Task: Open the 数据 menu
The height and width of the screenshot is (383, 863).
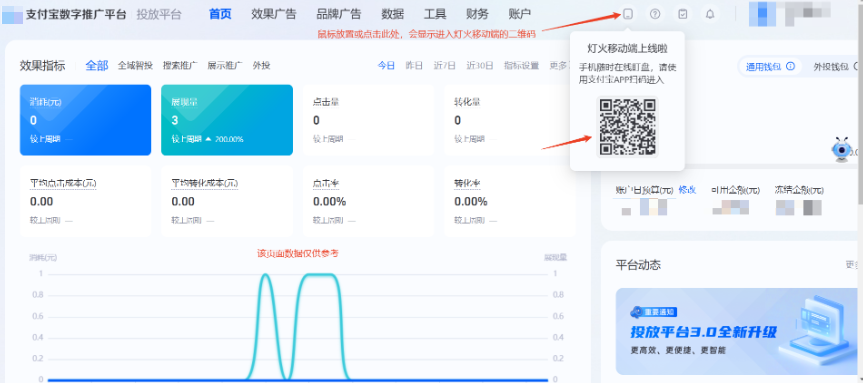Action: coord(392,14)
